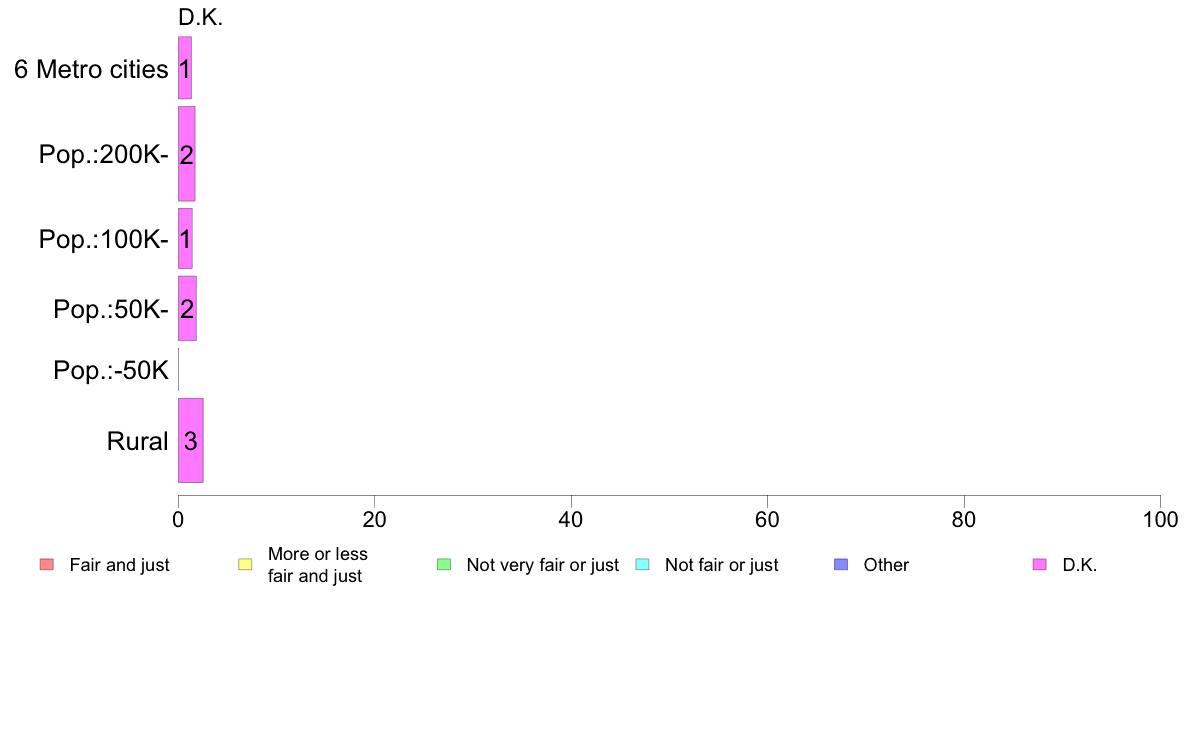
Task: Click the cyan Not fair or just swatch
Action: [x=642, y=565]
